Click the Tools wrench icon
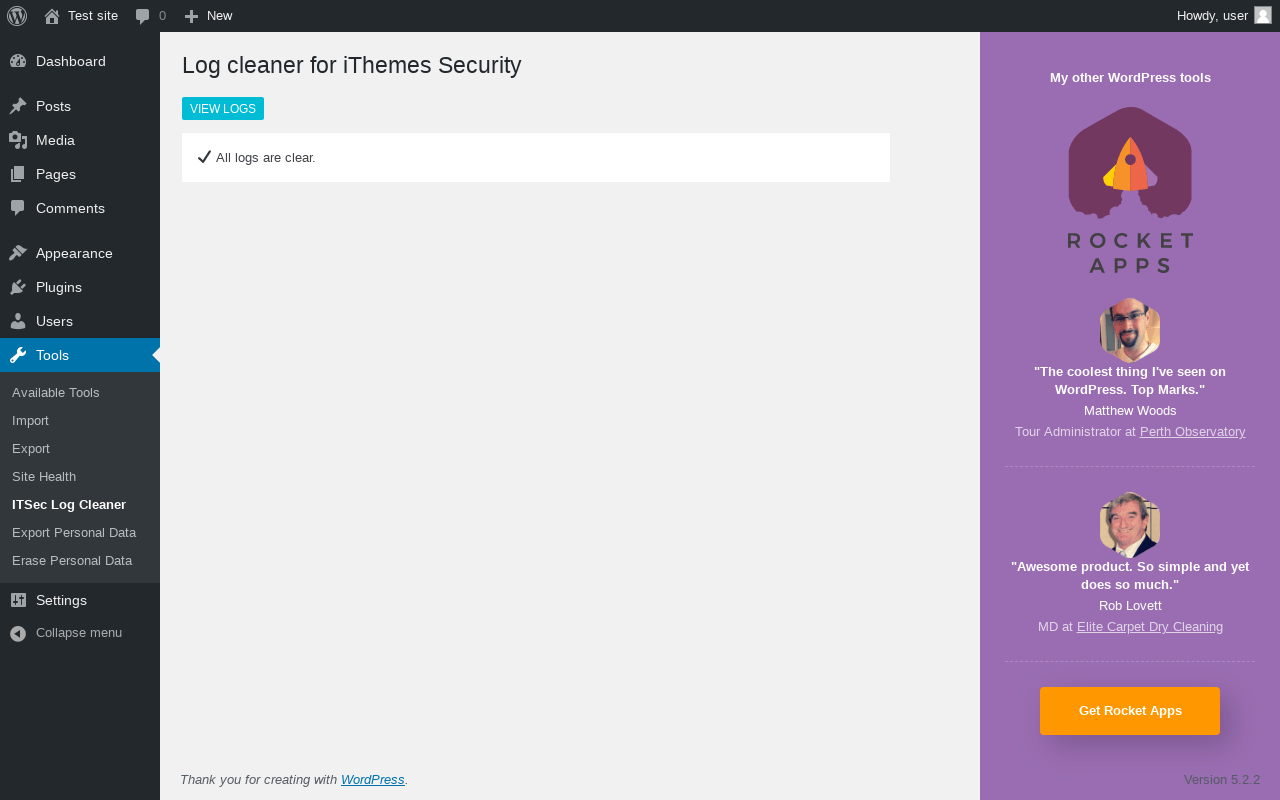The height and width of the screenshot is (800, 1280). (18, 355)
